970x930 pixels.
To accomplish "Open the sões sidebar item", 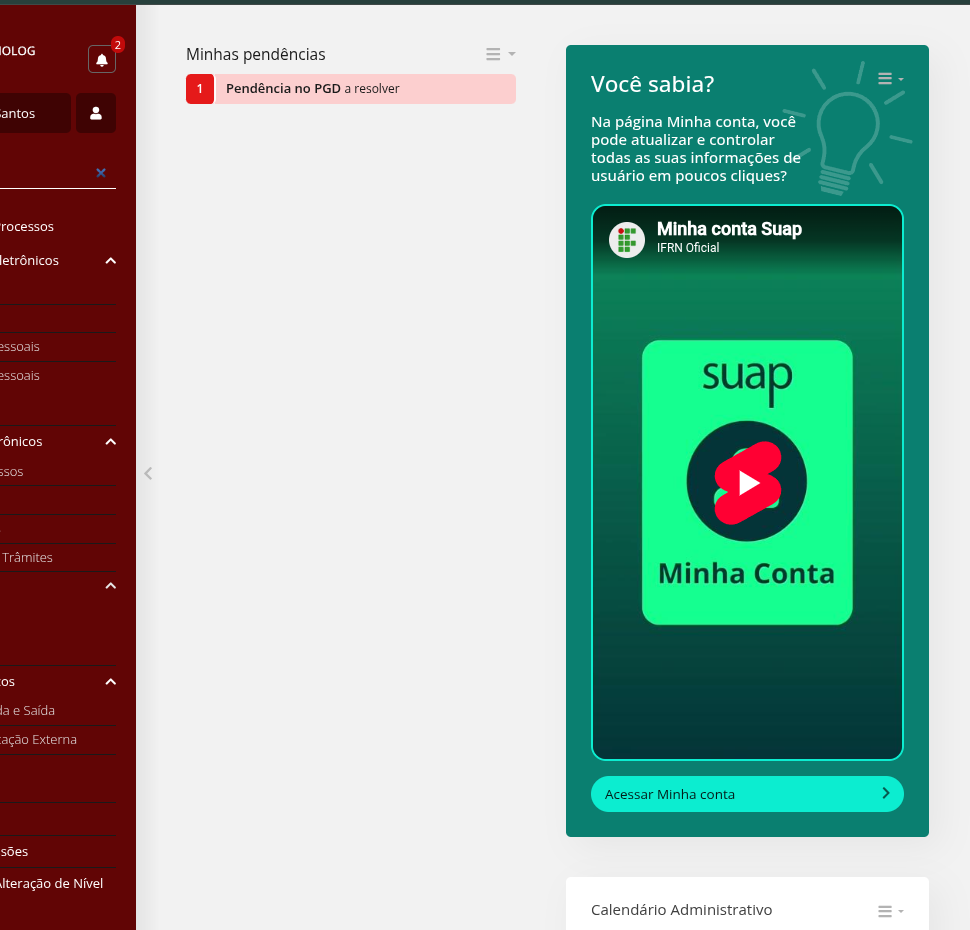I will [x=14, y=851].
